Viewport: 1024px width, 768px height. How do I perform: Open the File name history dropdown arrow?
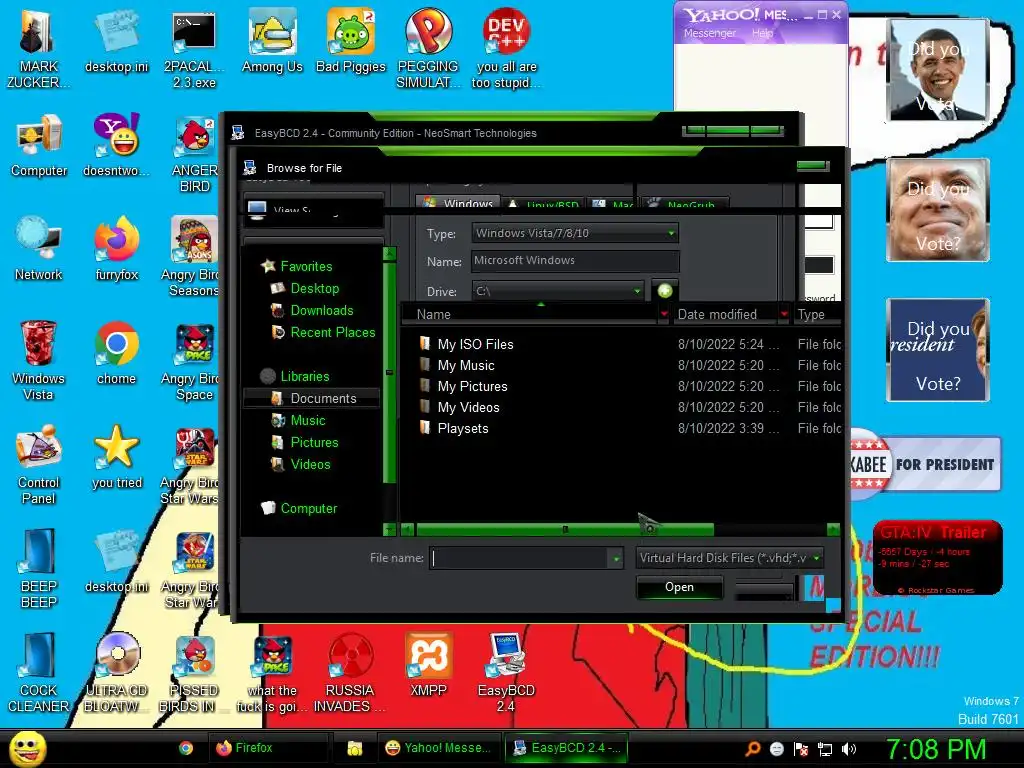coord(616,558)
